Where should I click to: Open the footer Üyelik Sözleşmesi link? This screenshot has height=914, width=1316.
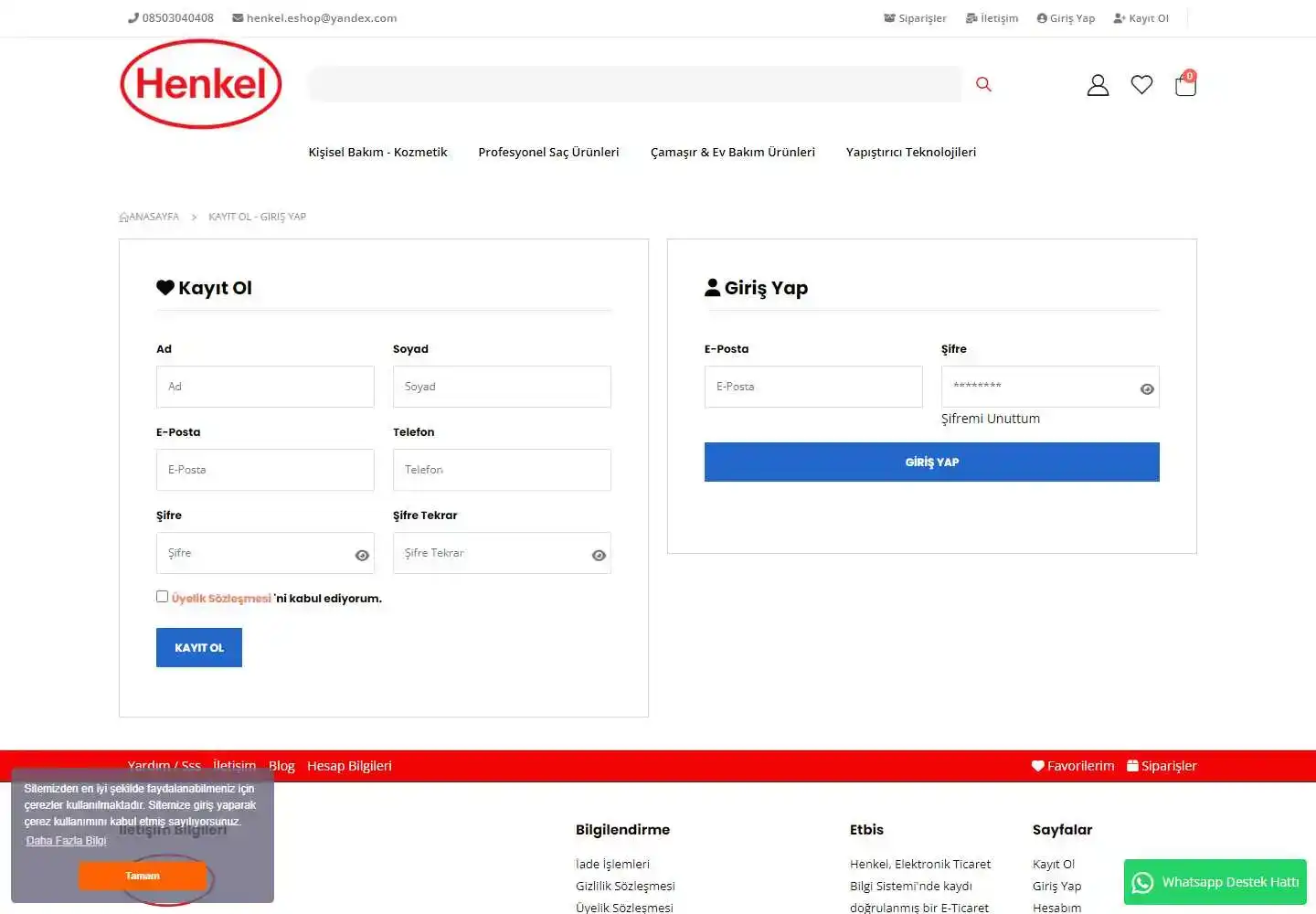point(624,908)
